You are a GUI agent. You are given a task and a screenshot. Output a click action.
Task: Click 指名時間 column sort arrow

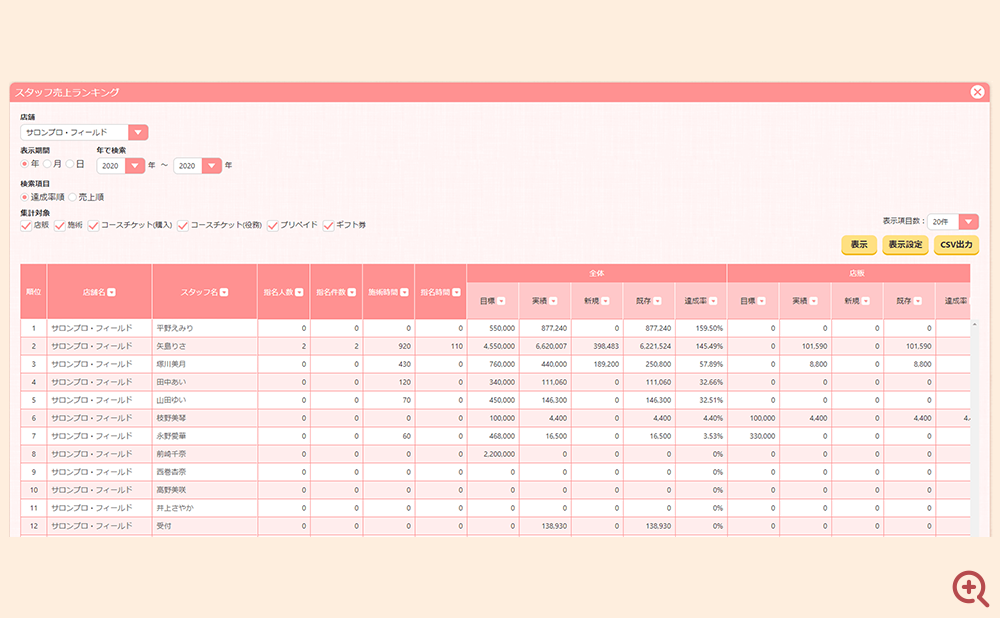point(456,292)
